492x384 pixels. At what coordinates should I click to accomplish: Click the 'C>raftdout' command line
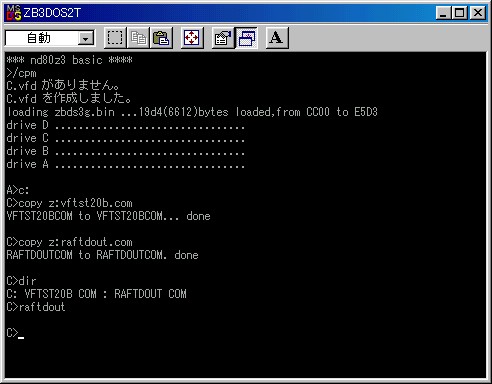[x=36, y=307]
